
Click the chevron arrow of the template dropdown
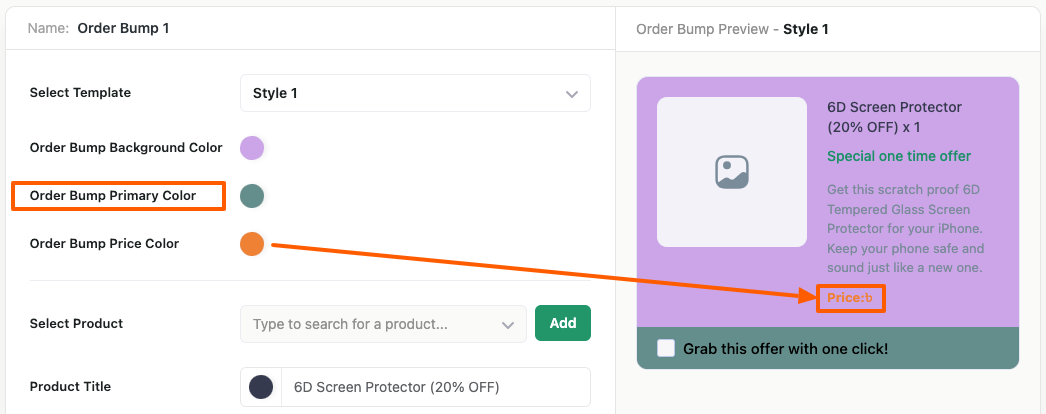(x=572, y=94)
